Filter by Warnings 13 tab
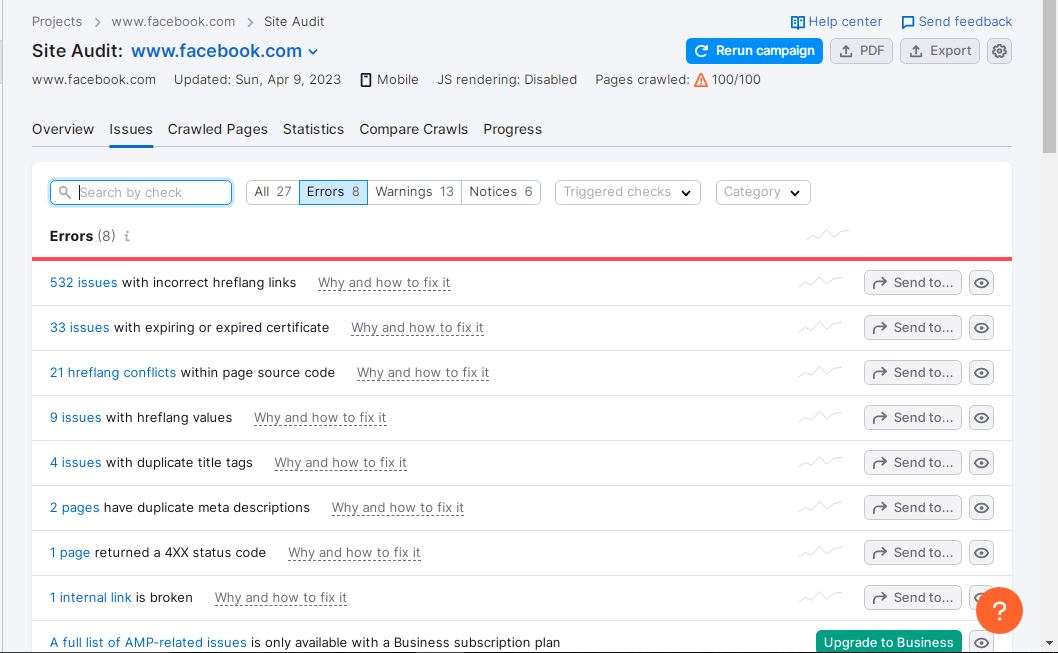 click(414, 192)
